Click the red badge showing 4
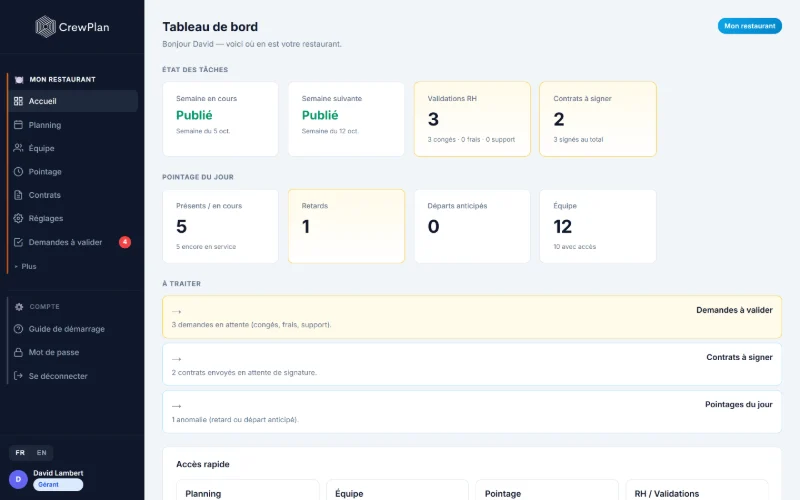Viewport: 800px width, 500px height. click(125, 242)
